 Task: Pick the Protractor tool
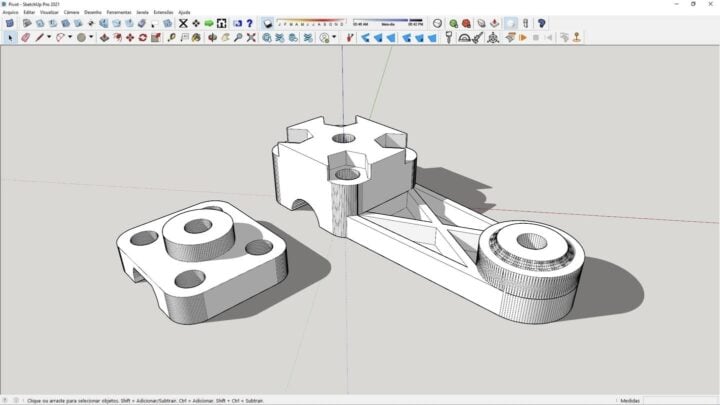click(x=464, y=38)
